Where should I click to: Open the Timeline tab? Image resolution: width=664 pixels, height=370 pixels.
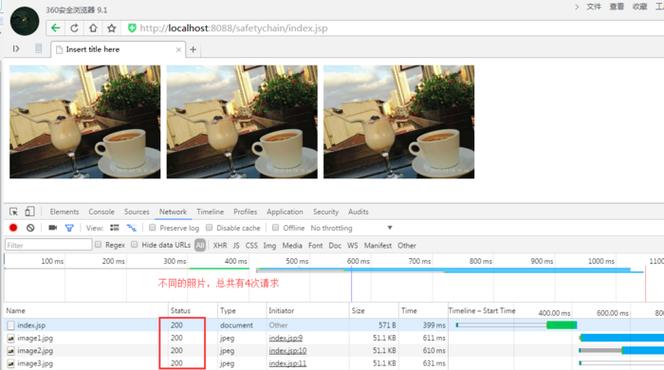tap(210, 212)
